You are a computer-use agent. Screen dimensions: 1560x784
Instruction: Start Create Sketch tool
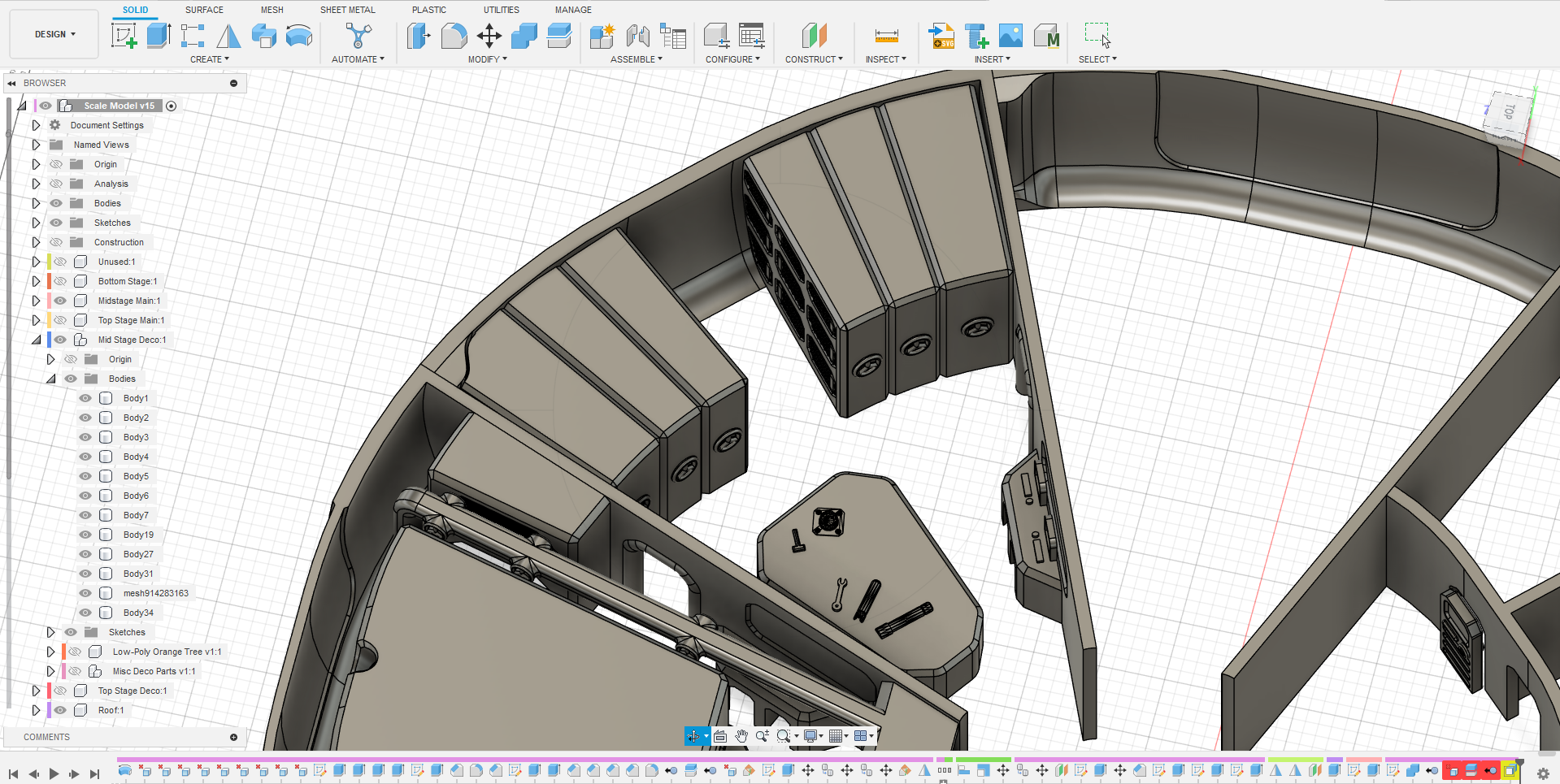(124, 36)
